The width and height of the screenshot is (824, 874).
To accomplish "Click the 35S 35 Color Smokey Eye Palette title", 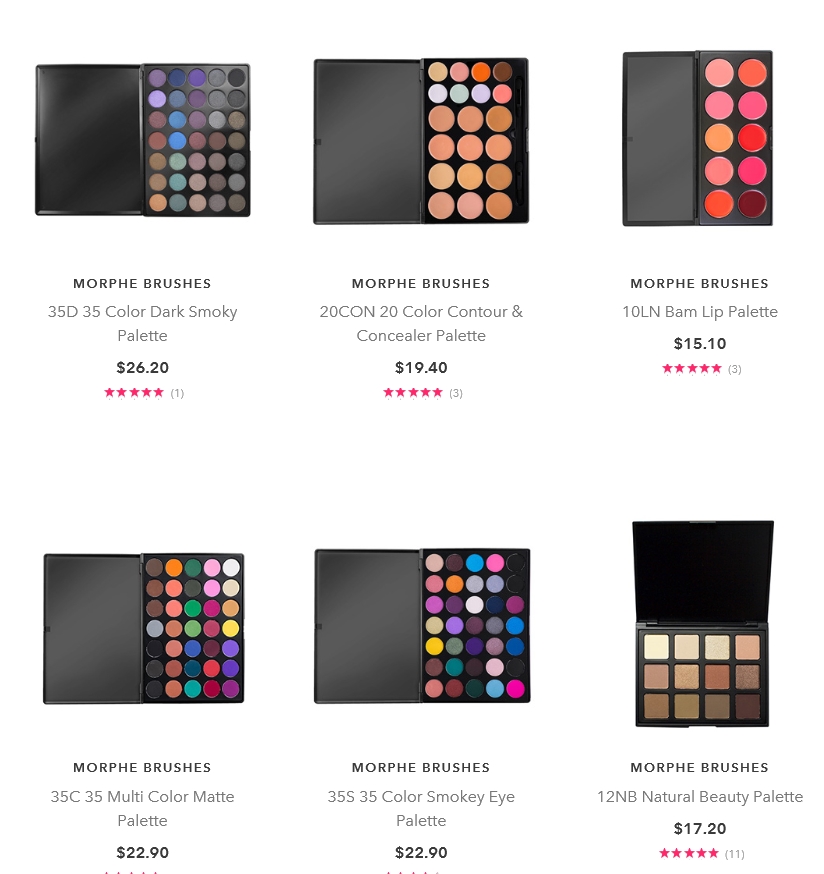I will coord(421,808).
